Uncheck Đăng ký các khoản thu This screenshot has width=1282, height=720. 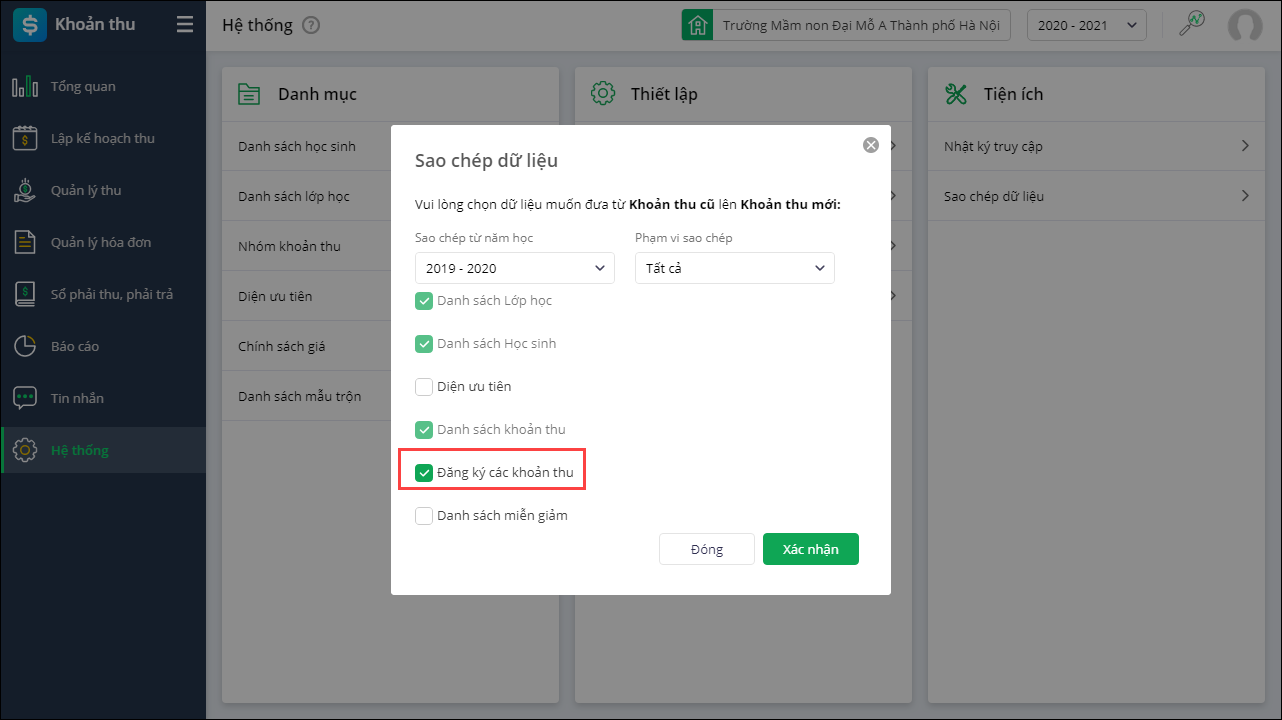click(x=424, y=472)
